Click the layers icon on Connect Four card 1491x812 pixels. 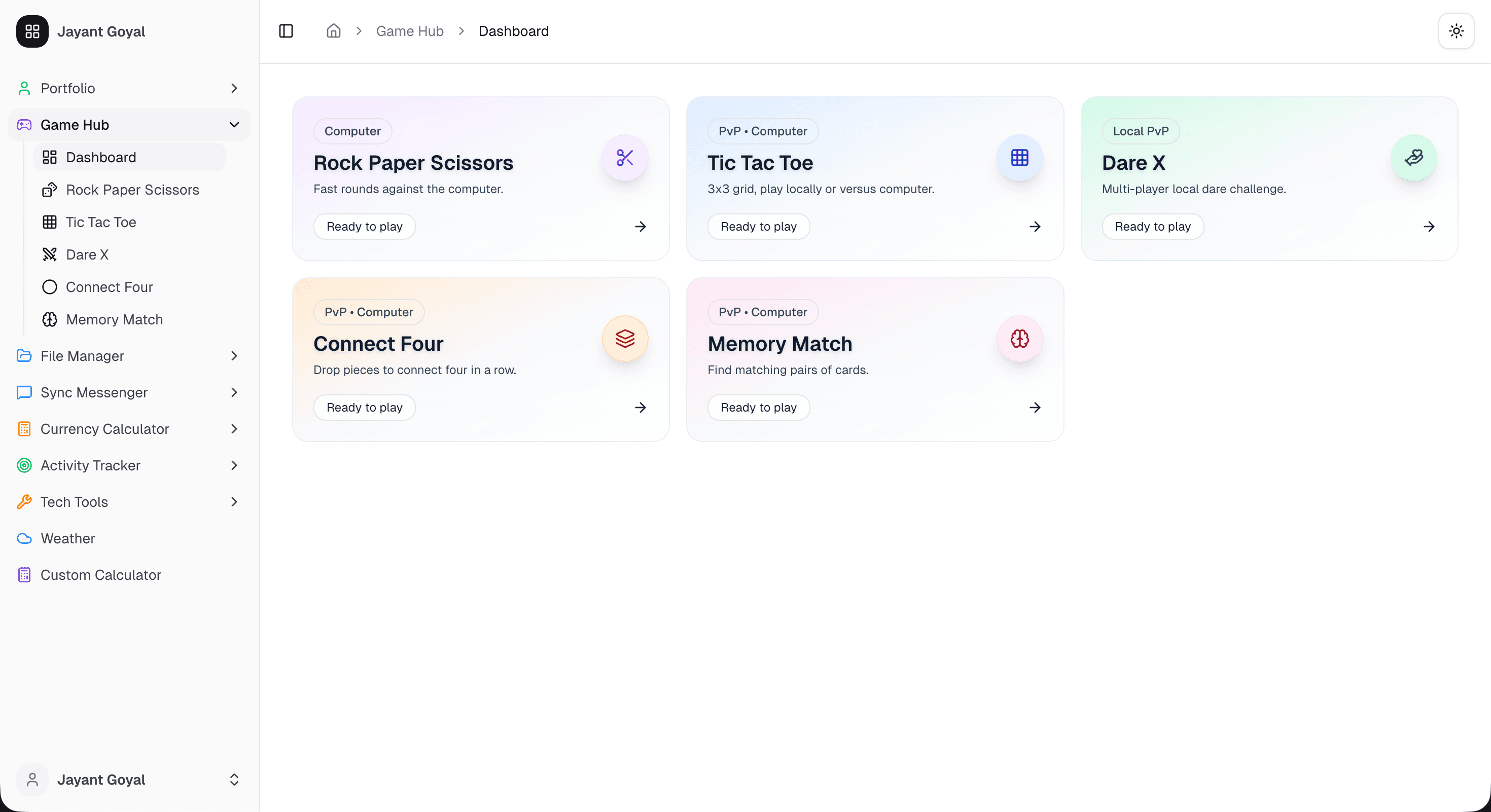(625, 339)
